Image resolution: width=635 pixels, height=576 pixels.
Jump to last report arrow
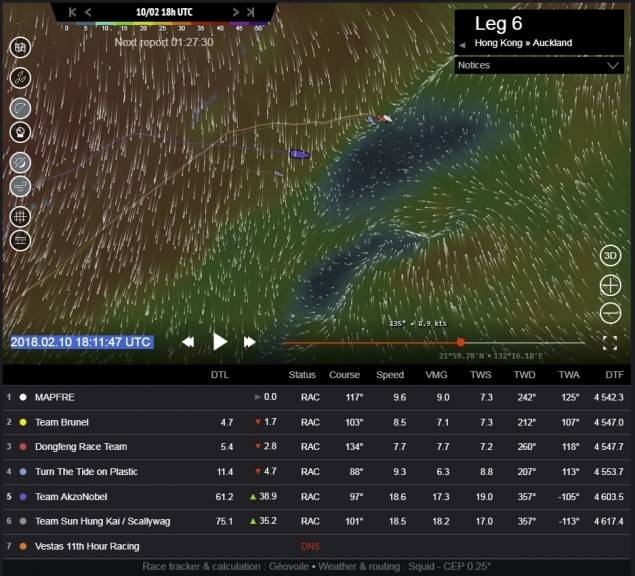[x=251, y=12]
